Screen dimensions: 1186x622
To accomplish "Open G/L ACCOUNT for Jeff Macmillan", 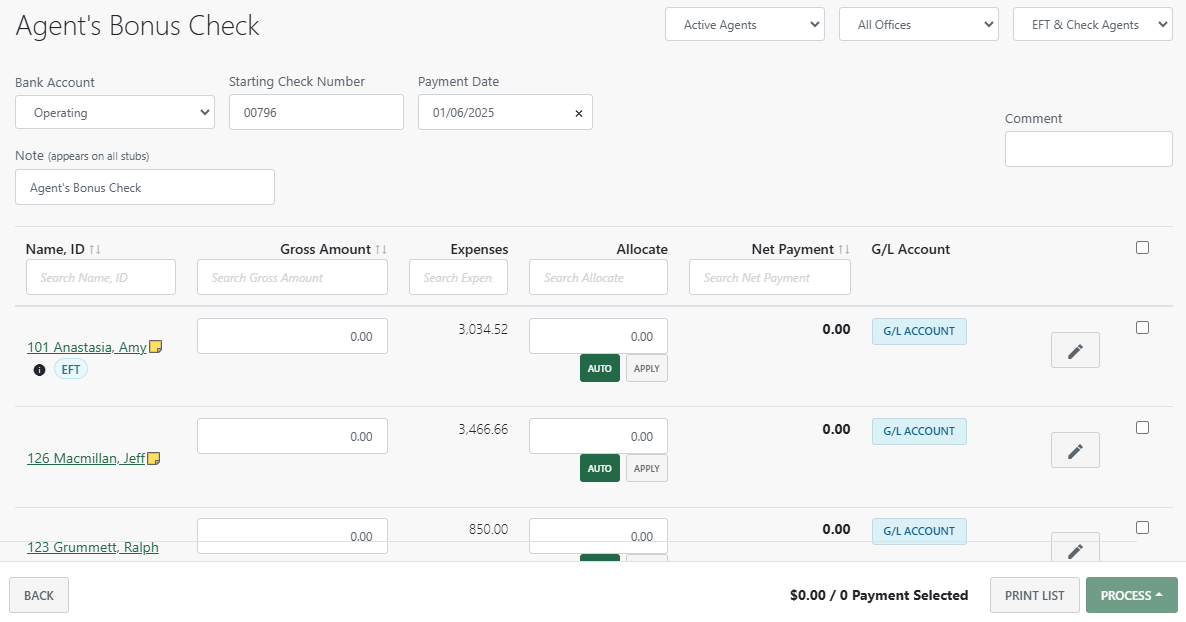I will pyautogui.click(x=918, y=431).
